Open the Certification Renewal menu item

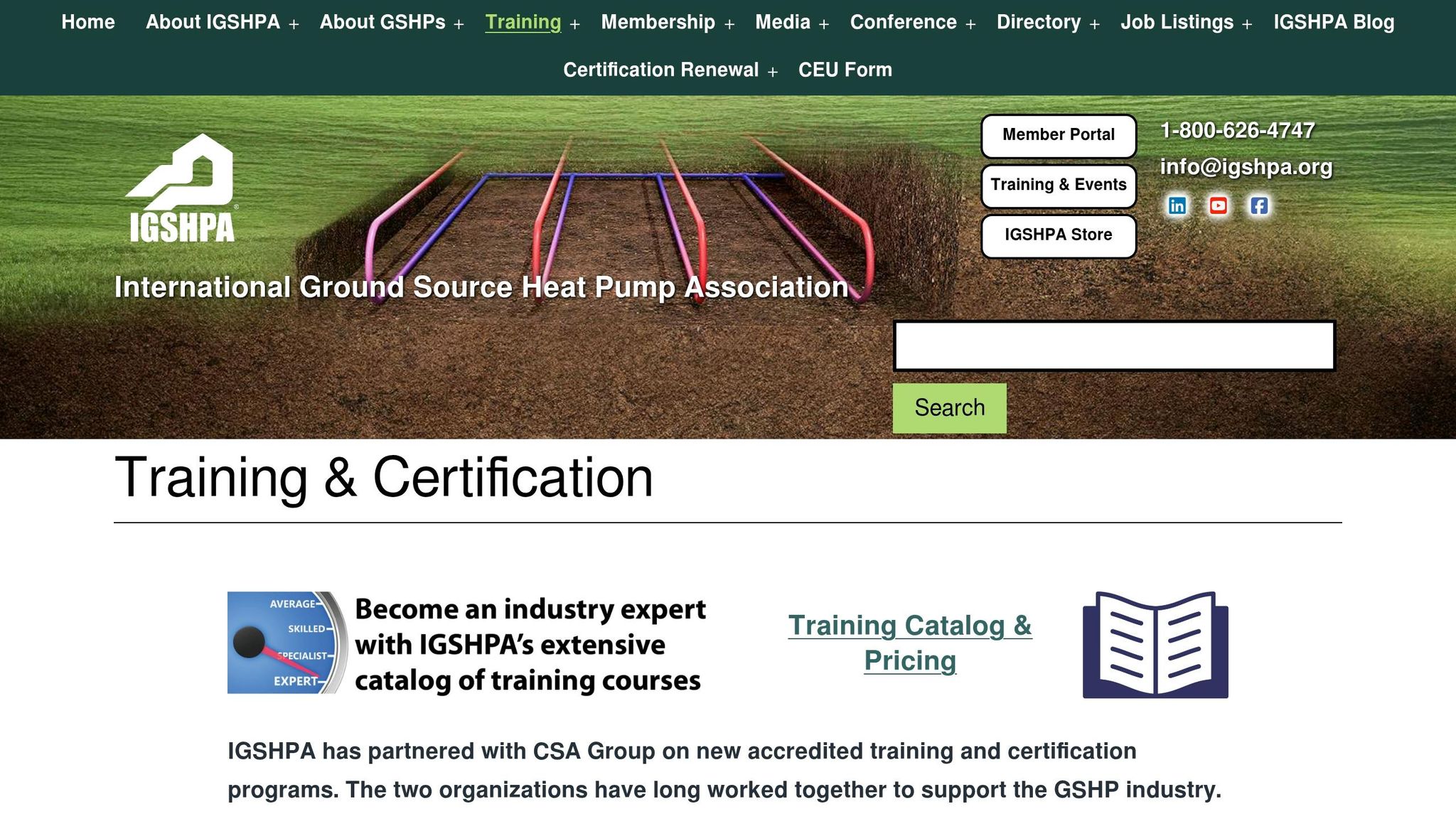pyautogui.click(x=661, y=70)
